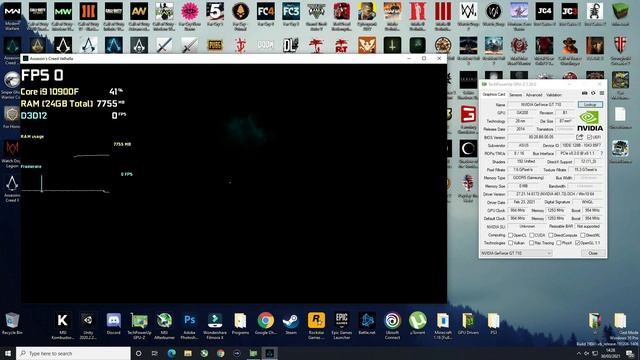
Task: Open MSI Afterburner shortcut
Action: [x=164, y=321]
